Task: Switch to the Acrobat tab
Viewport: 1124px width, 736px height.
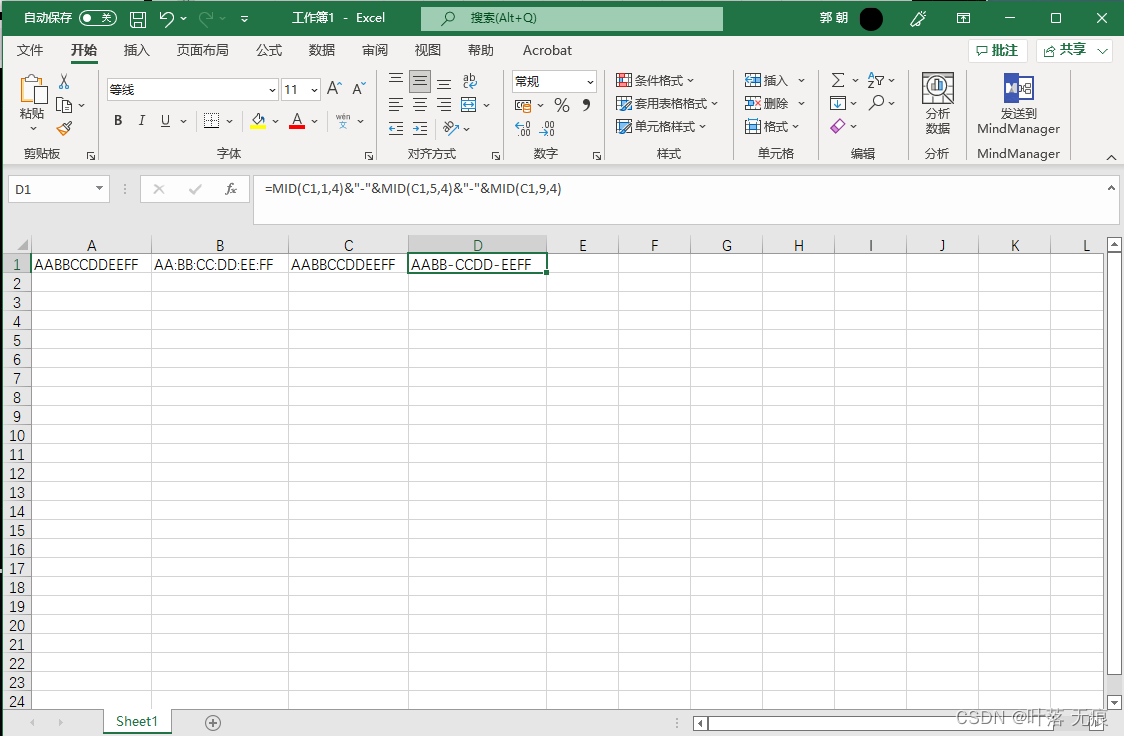Action: point(547,50)
